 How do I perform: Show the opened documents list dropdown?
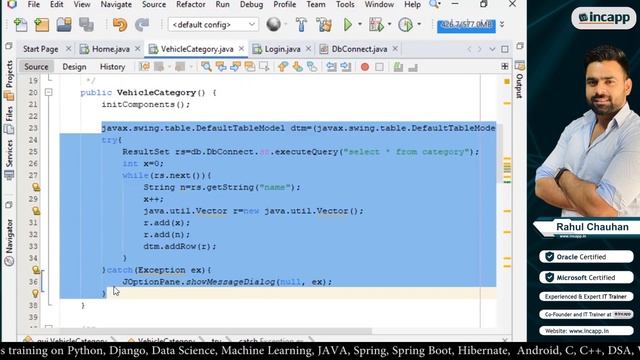click(492, 49)
